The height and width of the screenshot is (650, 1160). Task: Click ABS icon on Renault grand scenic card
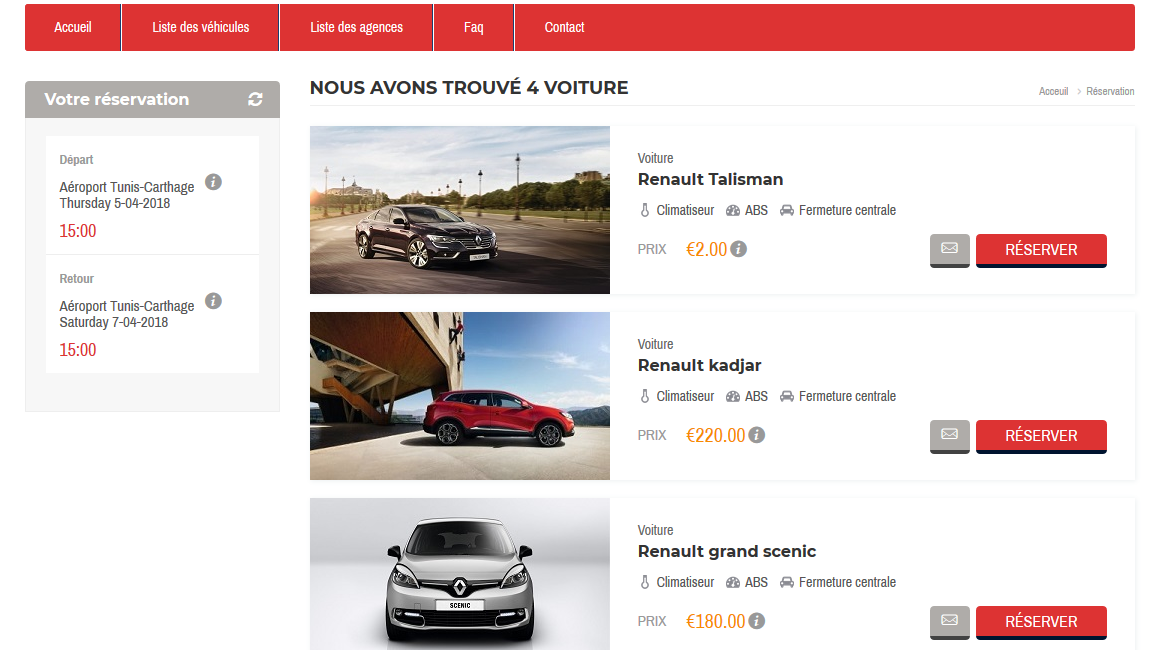pyautogui.click(x=732, y=583)
